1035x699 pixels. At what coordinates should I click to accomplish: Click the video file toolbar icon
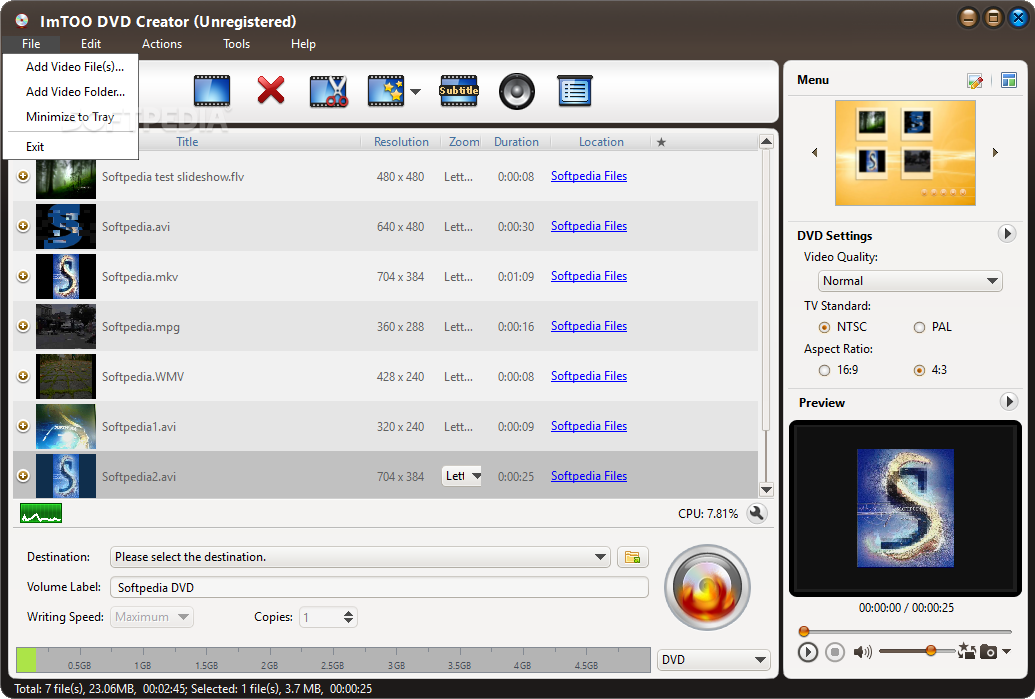coord(212,90)
